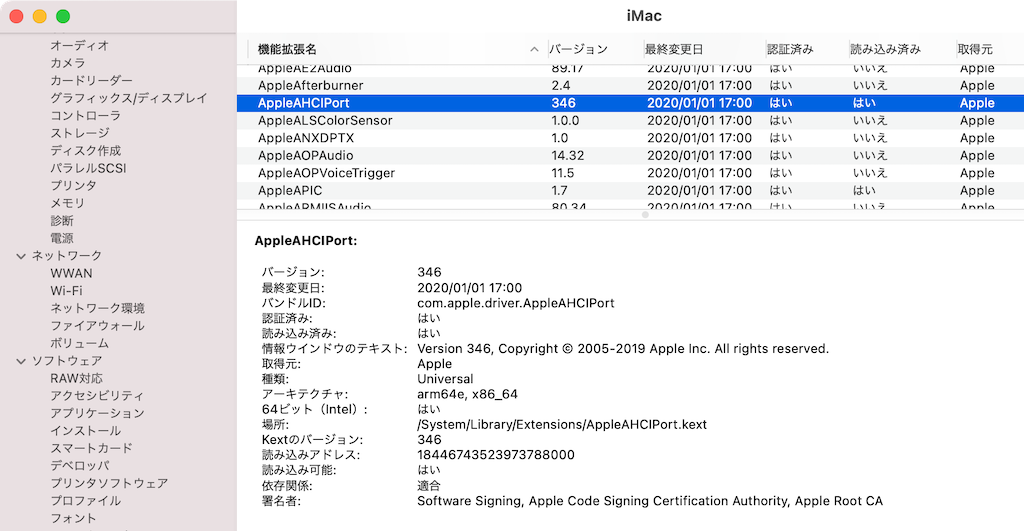1024x531 pixels.
Task: Click the Version 346 copyright text
Action: point(623,349)
